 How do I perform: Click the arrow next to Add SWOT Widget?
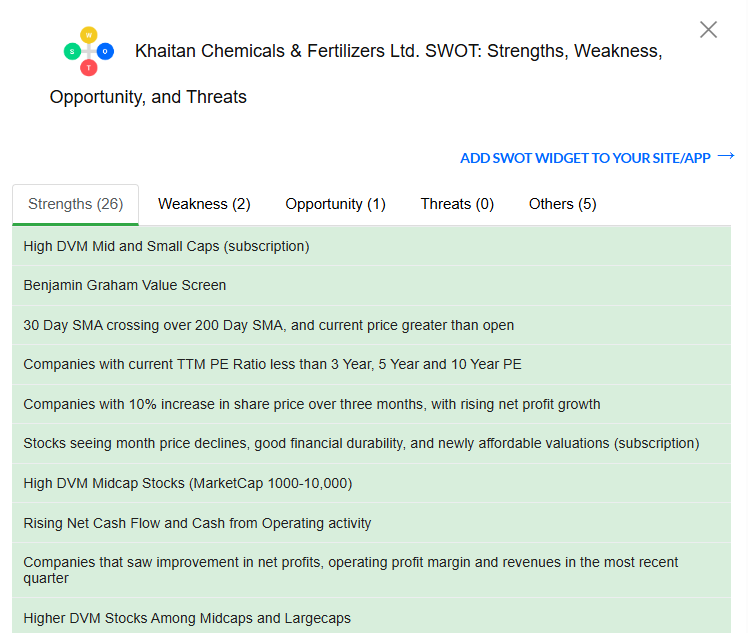726,156
